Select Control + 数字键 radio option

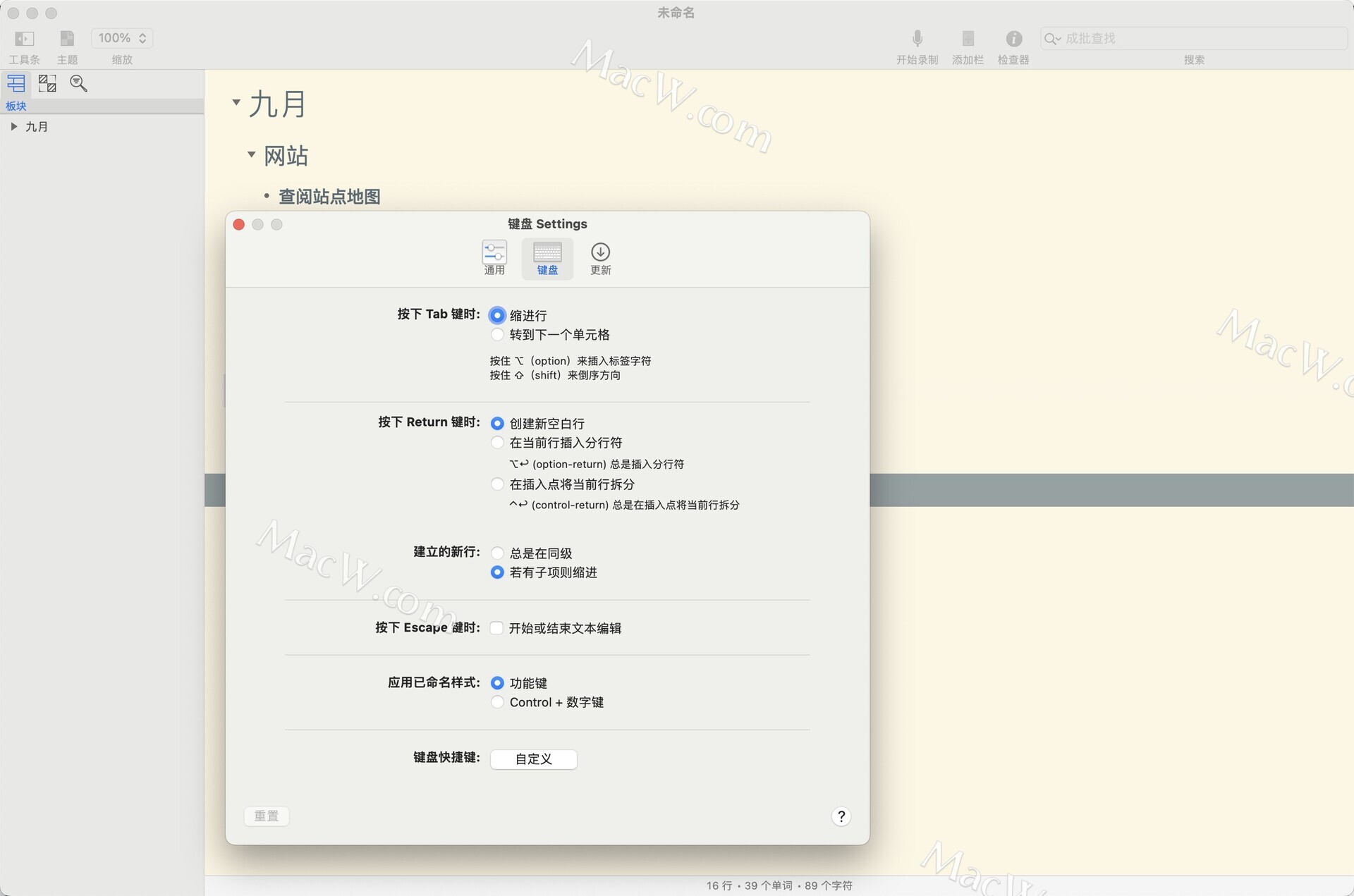tap(497, 702)
